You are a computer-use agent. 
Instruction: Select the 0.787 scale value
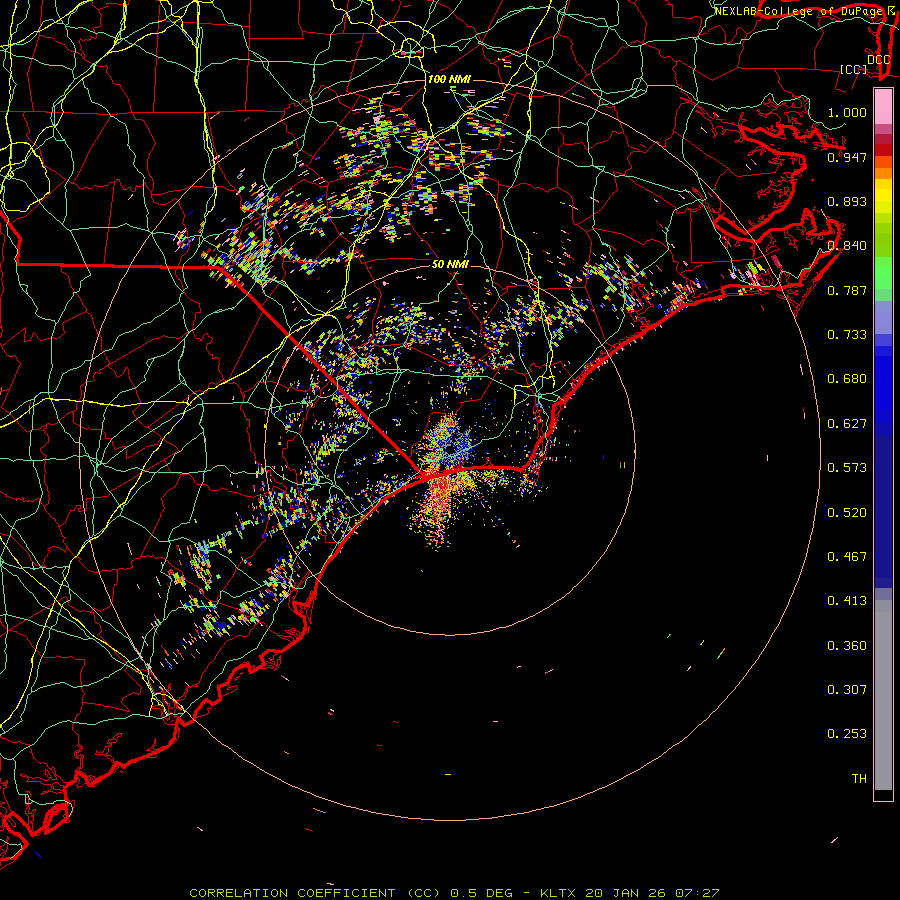click(x=847, y=290)
